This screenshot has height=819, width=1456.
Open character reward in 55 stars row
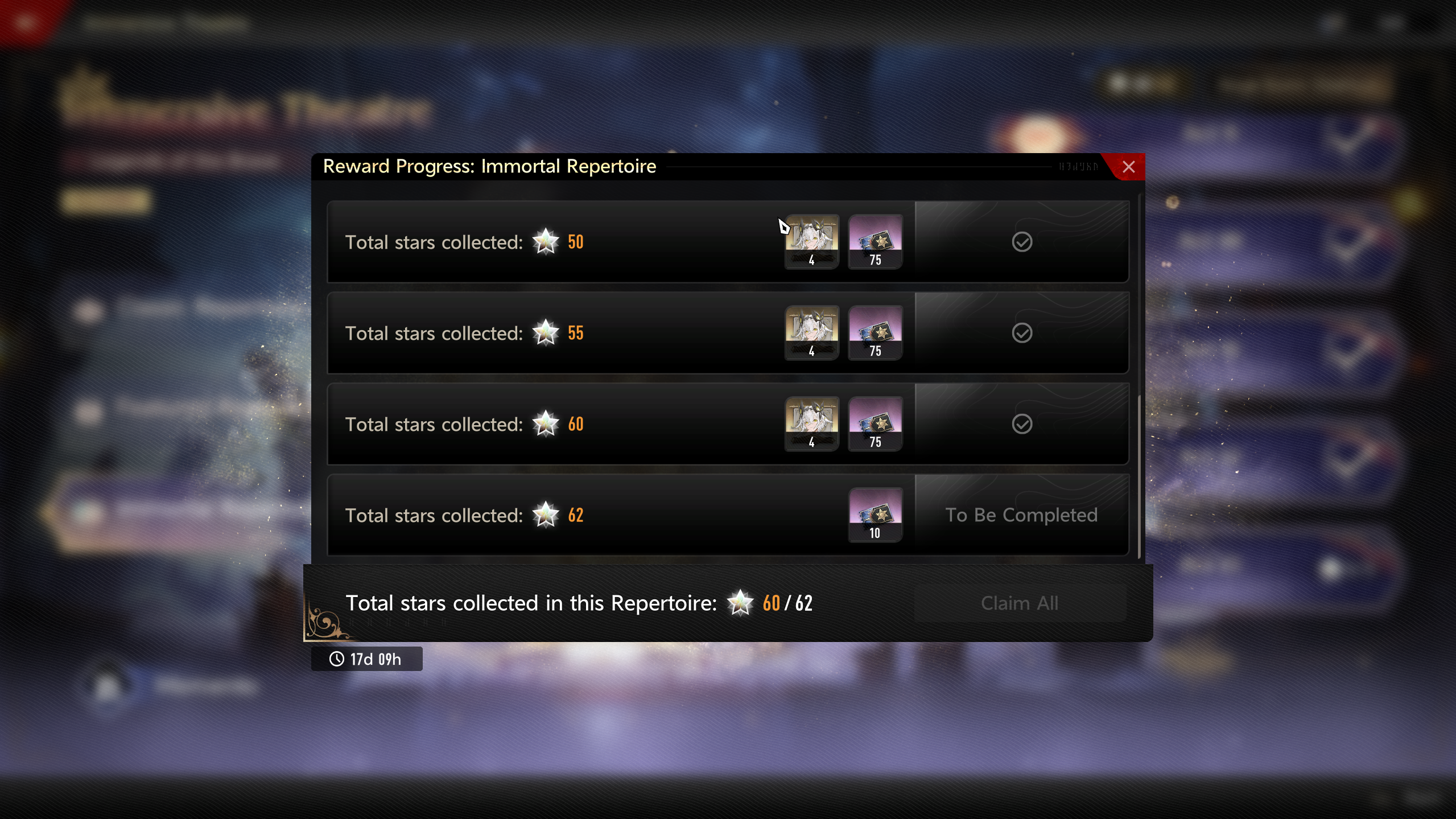[811, 332]
